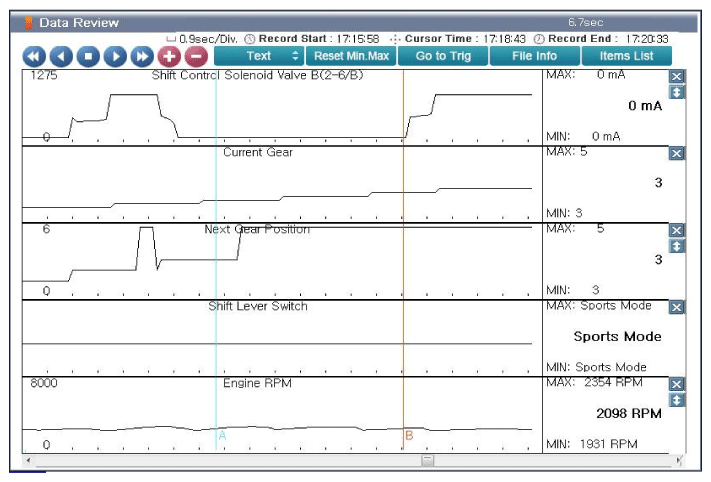This screenshot has height=482, width=711.
Task: Click the fast forward playback button
Action: [x=142, y=57]
